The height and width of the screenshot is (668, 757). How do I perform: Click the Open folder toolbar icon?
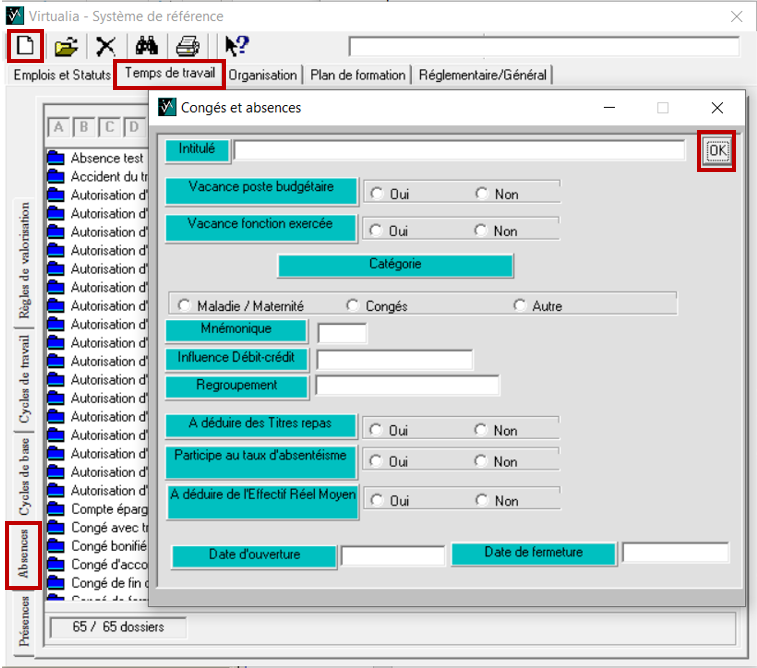pyautogui.click(x=66, y=46)
